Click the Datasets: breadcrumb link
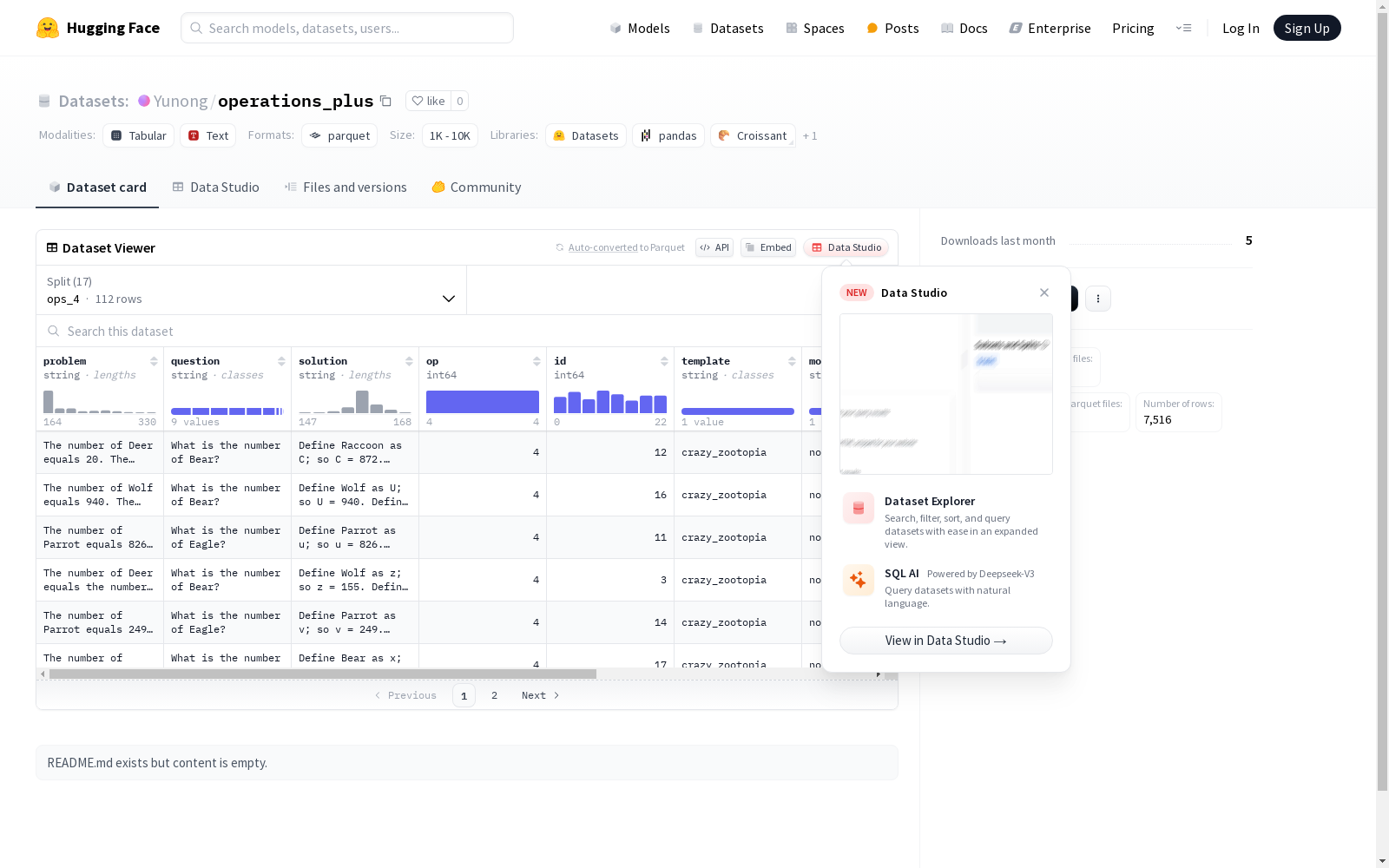 coord(94,101)
